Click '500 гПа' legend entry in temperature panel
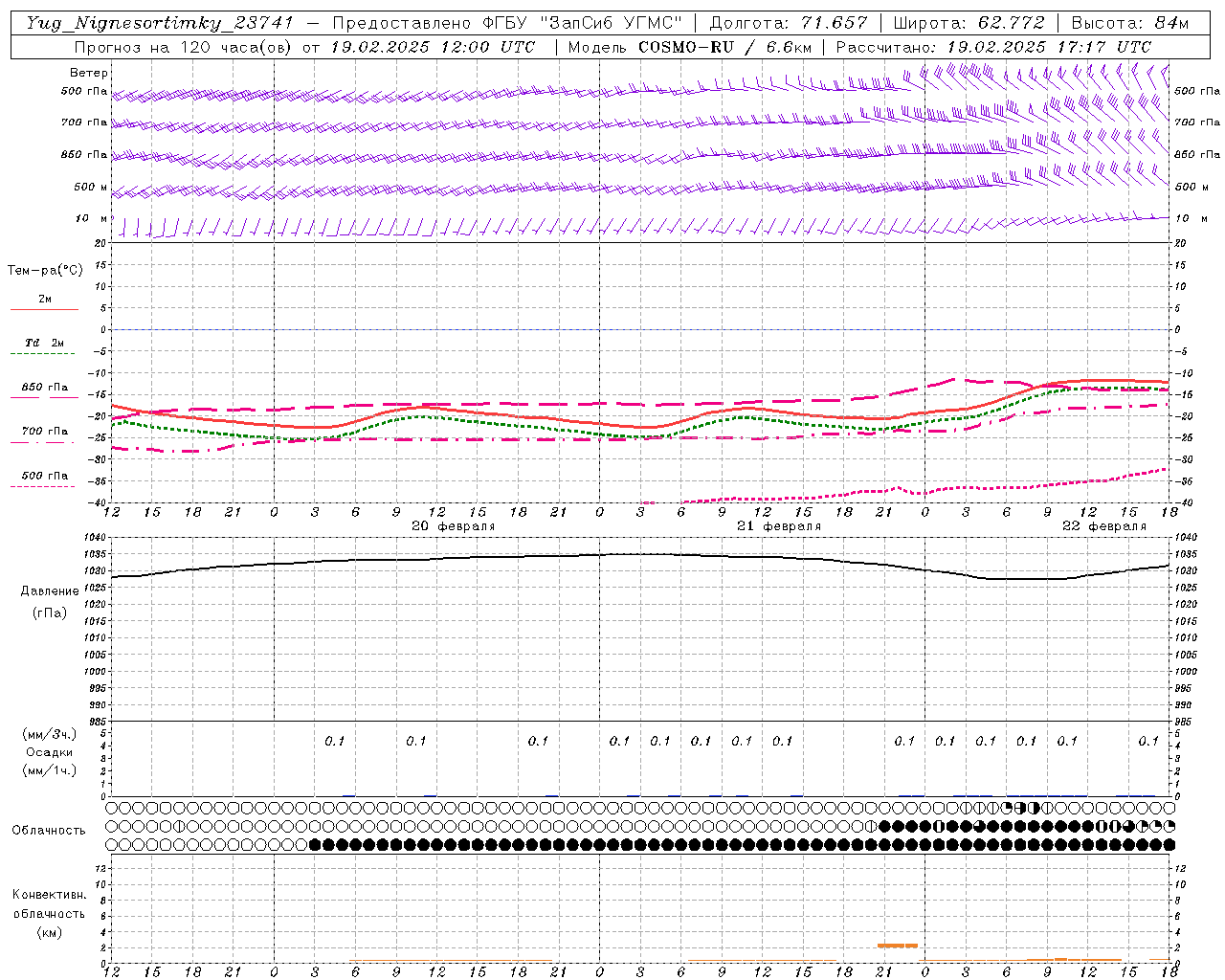Viewport: 1225px width, 980px height. coord(45,475)
